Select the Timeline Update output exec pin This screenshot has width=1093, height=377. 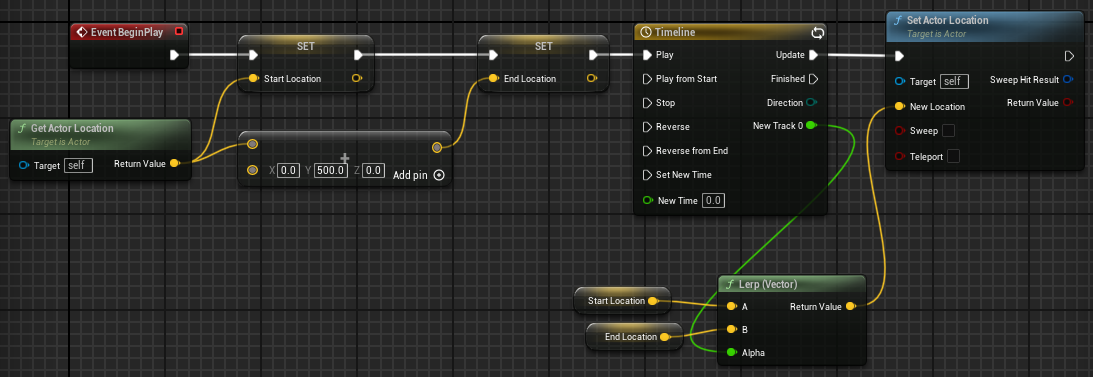pos(813,54)
